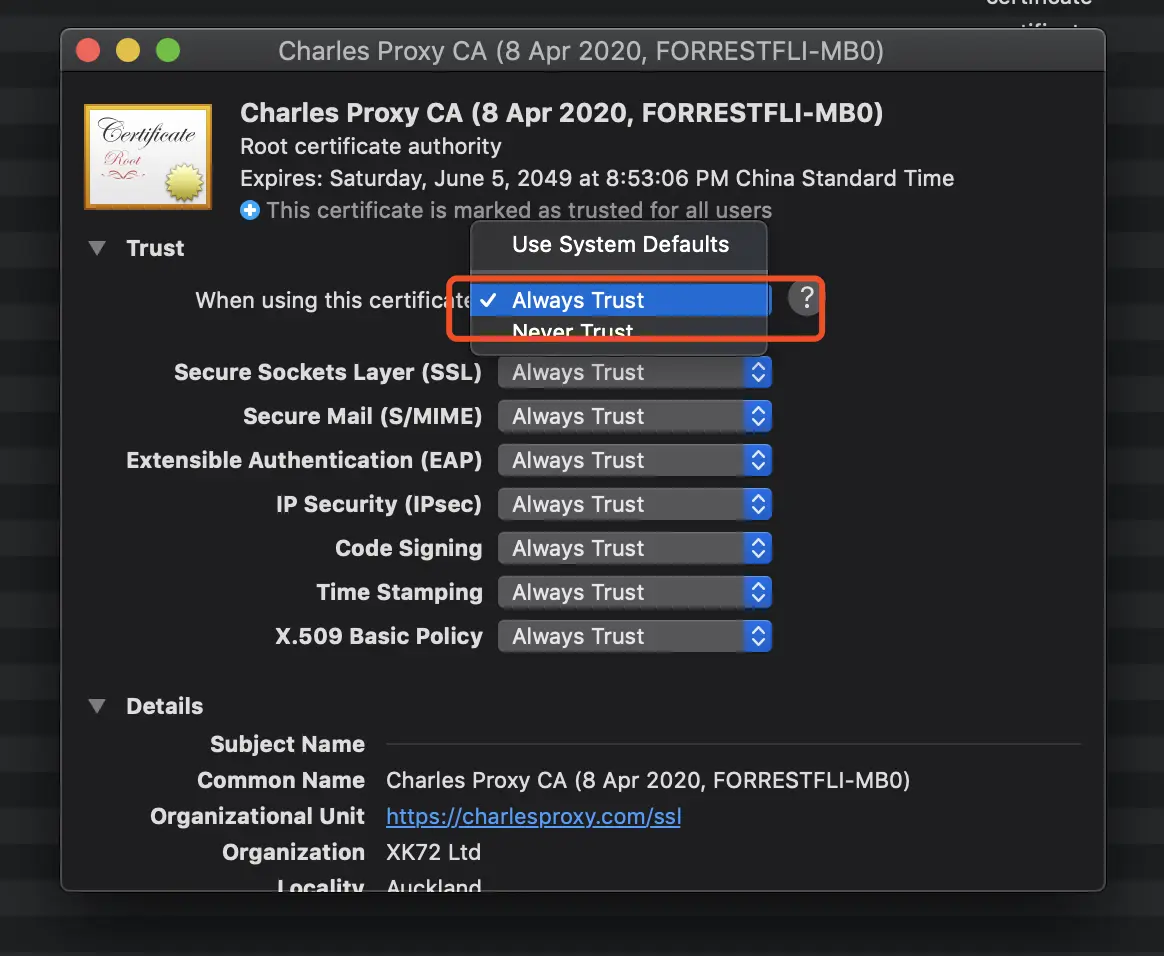Click the XK72 Ltd organization value

(434, 852)
